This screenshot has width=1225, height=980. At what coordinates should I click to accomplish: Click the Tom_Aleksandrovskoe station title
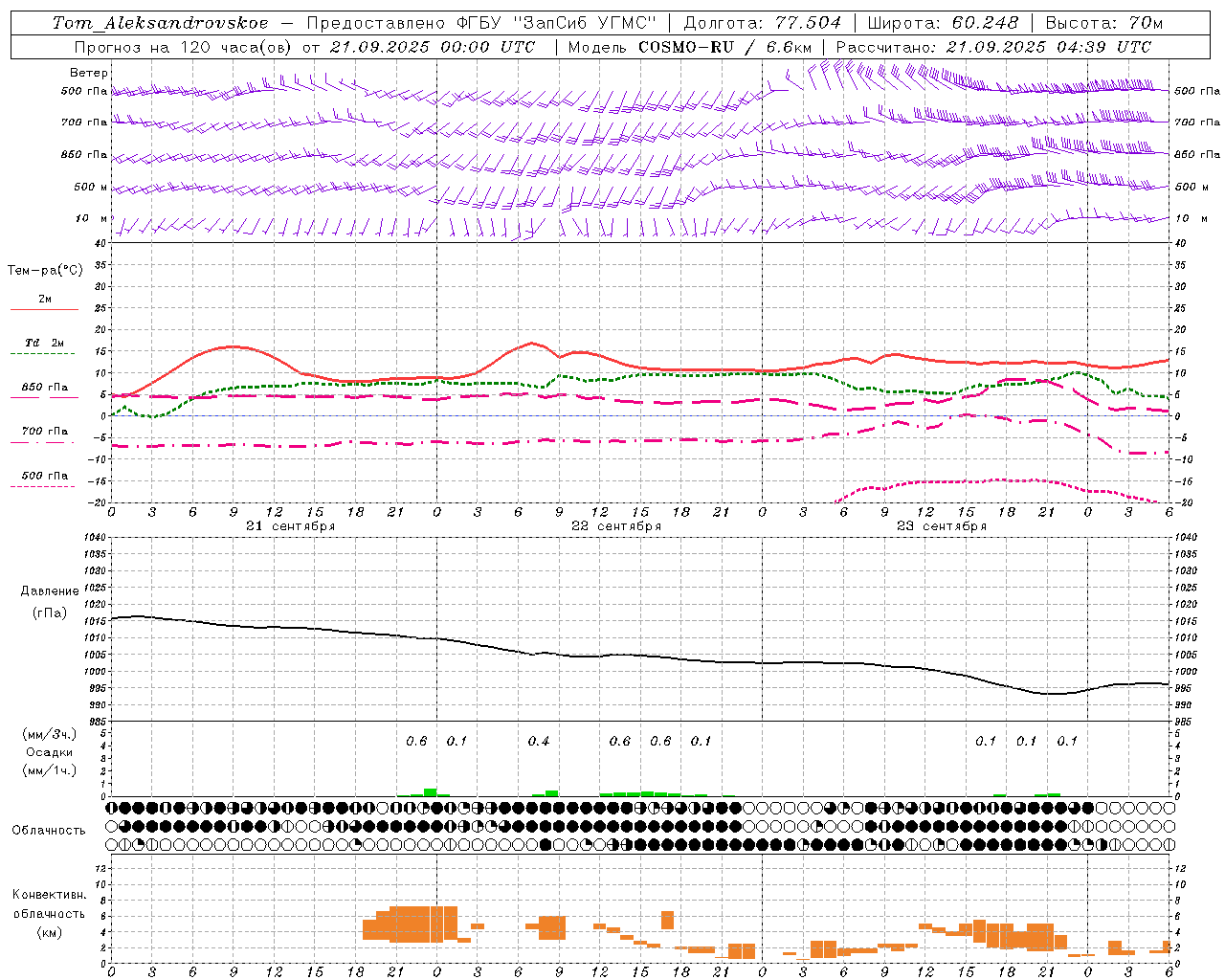[160, 23]
